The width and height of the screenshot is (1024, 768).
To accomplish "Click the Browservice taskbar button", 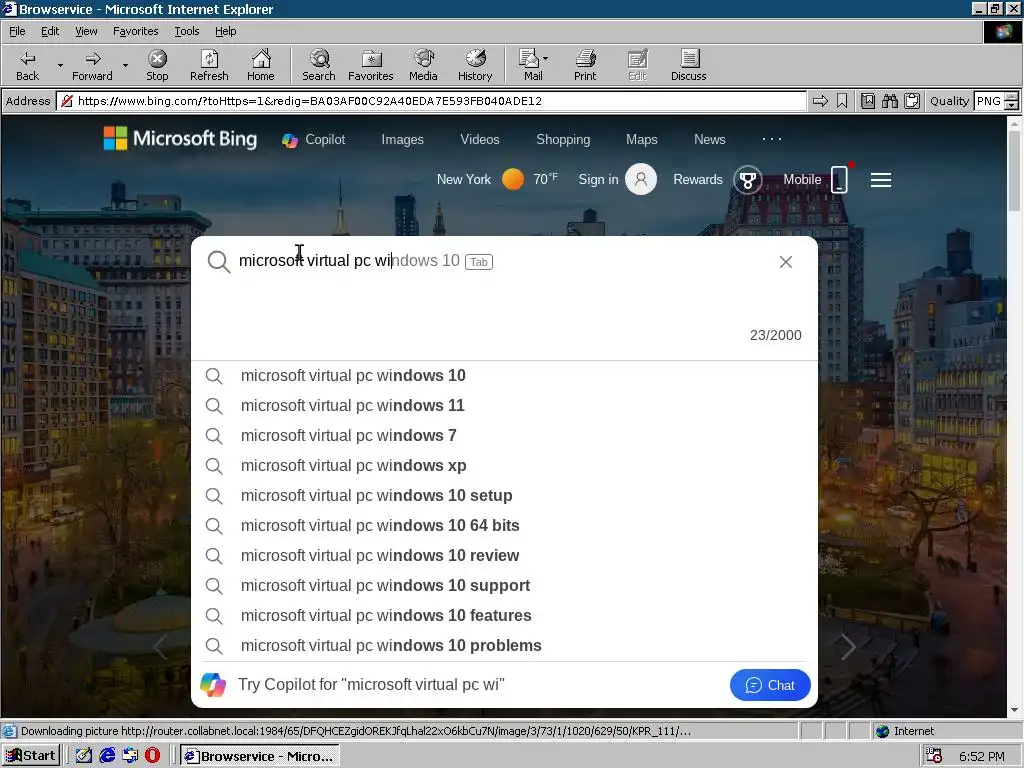I will point(260,756).
